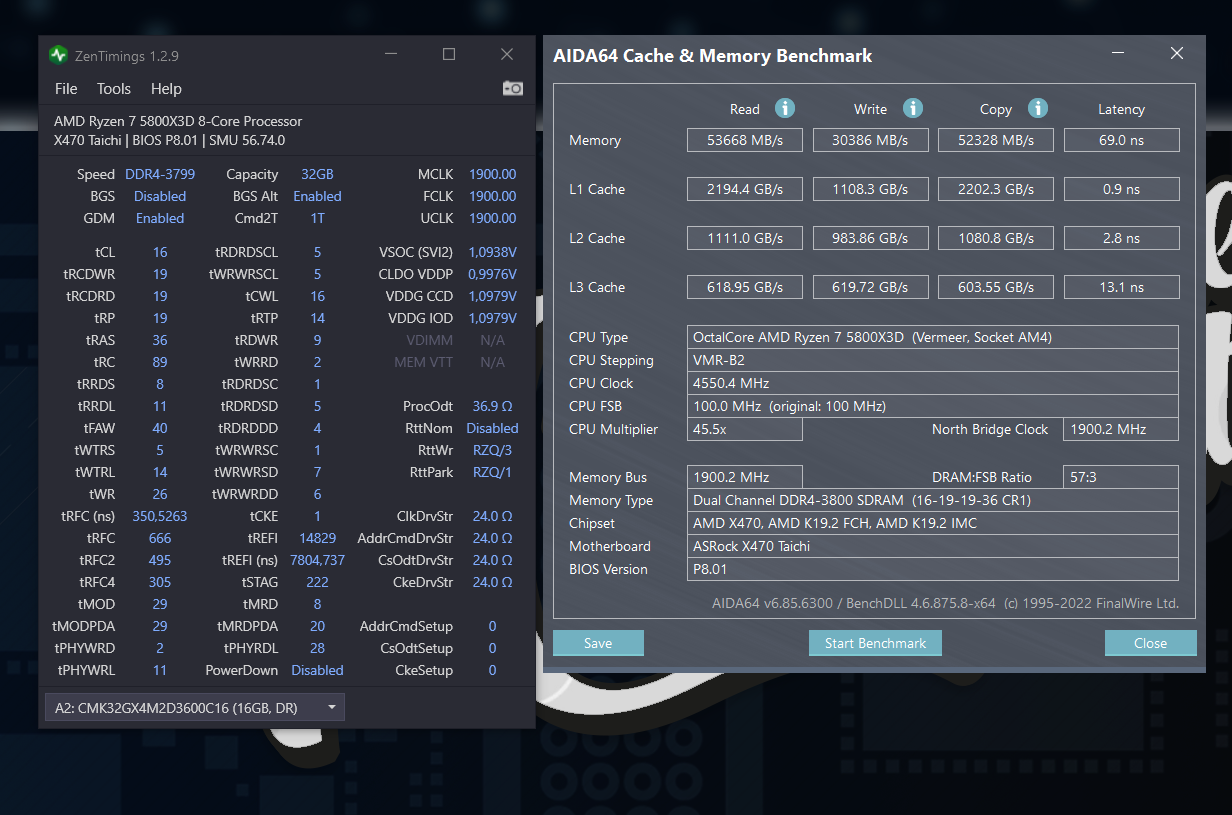Click the Memory Read value 53668 MB/s

745,140
